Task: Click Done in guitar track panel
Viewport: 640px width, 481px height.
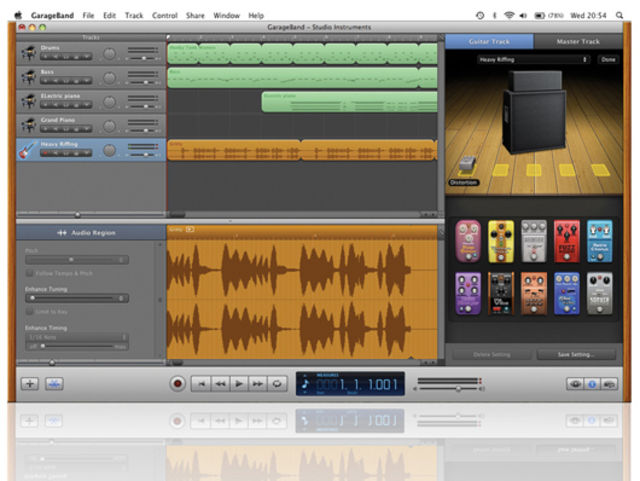Action: pyautogui.click(x=608, y=60)
